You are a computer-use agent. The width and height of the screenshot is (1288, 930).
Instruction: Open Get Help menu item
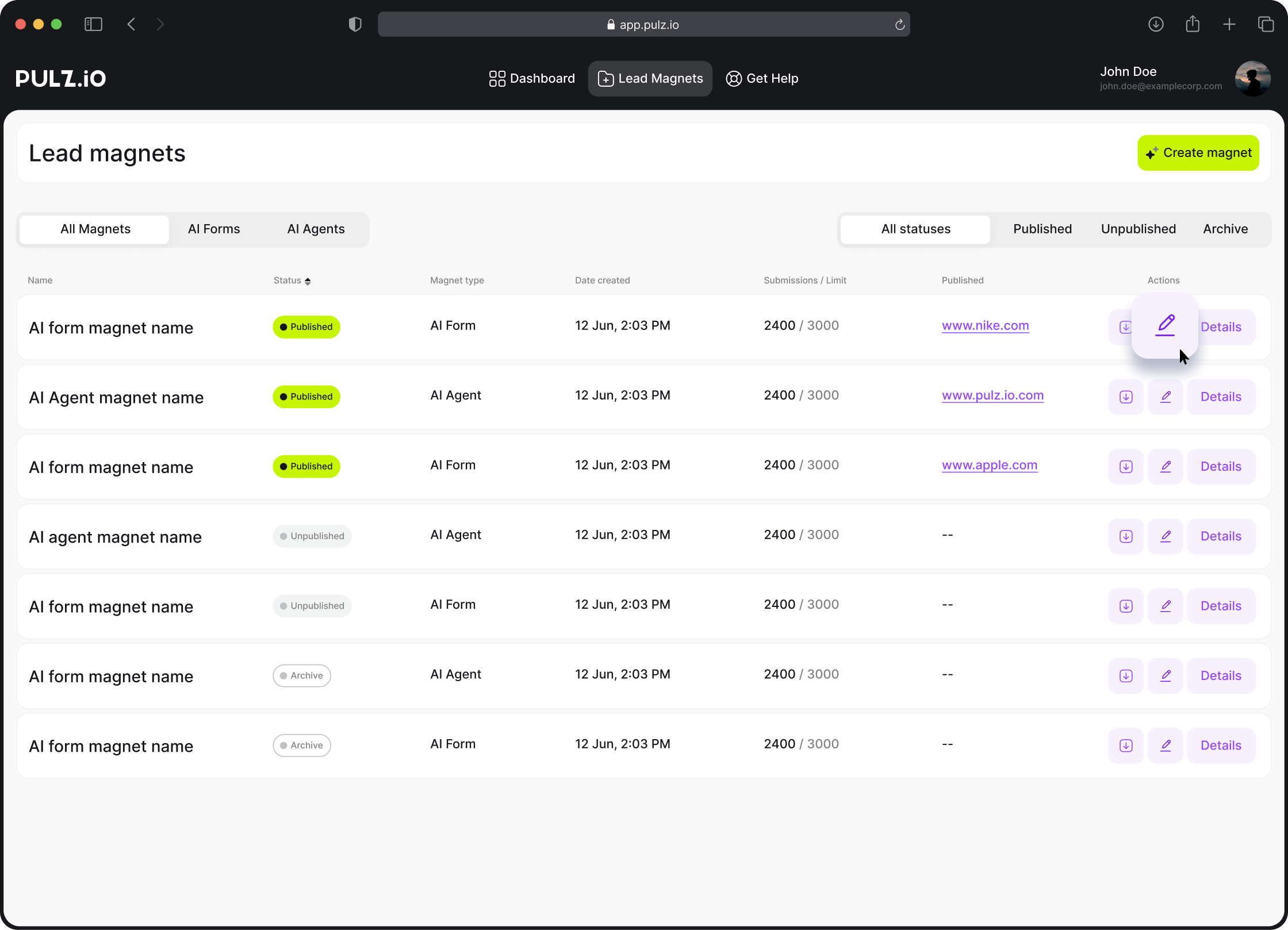click(762, 78)
